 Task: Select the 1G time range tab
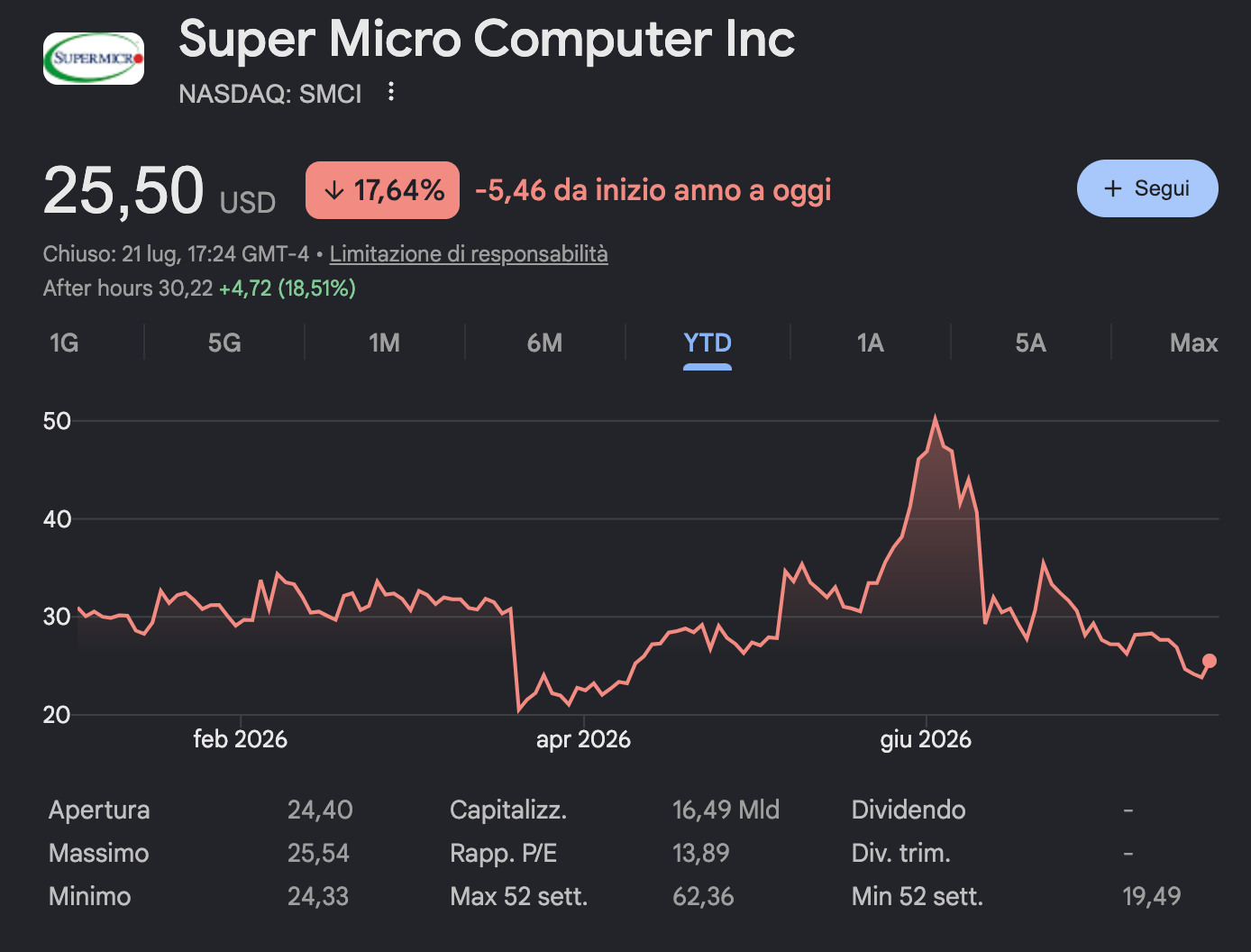(x=64, y=343)
